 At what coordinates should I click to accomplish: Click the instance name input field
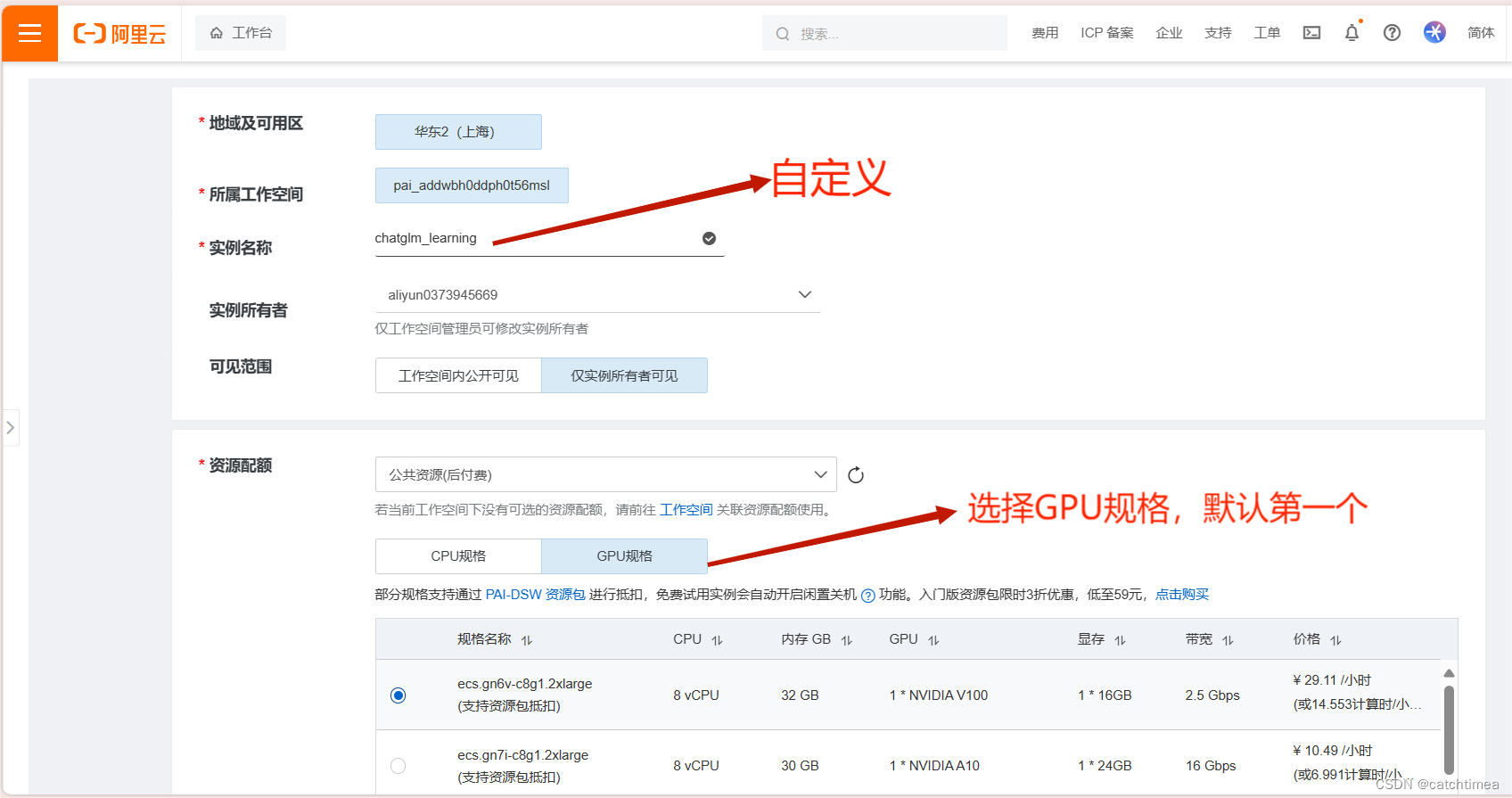click(x=549, y=239)
